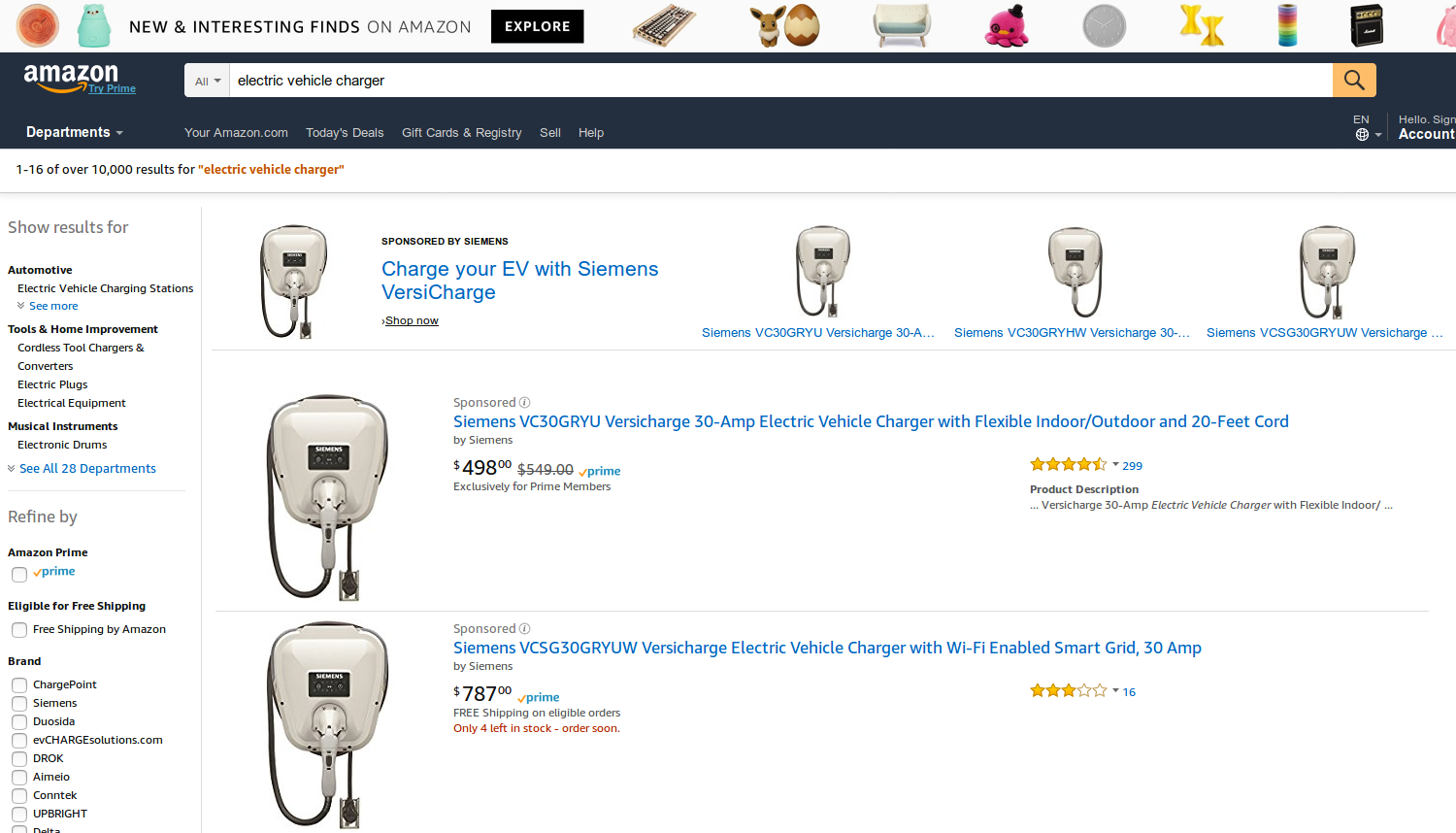Enable the Prime filter checkbox

point(19,574)
